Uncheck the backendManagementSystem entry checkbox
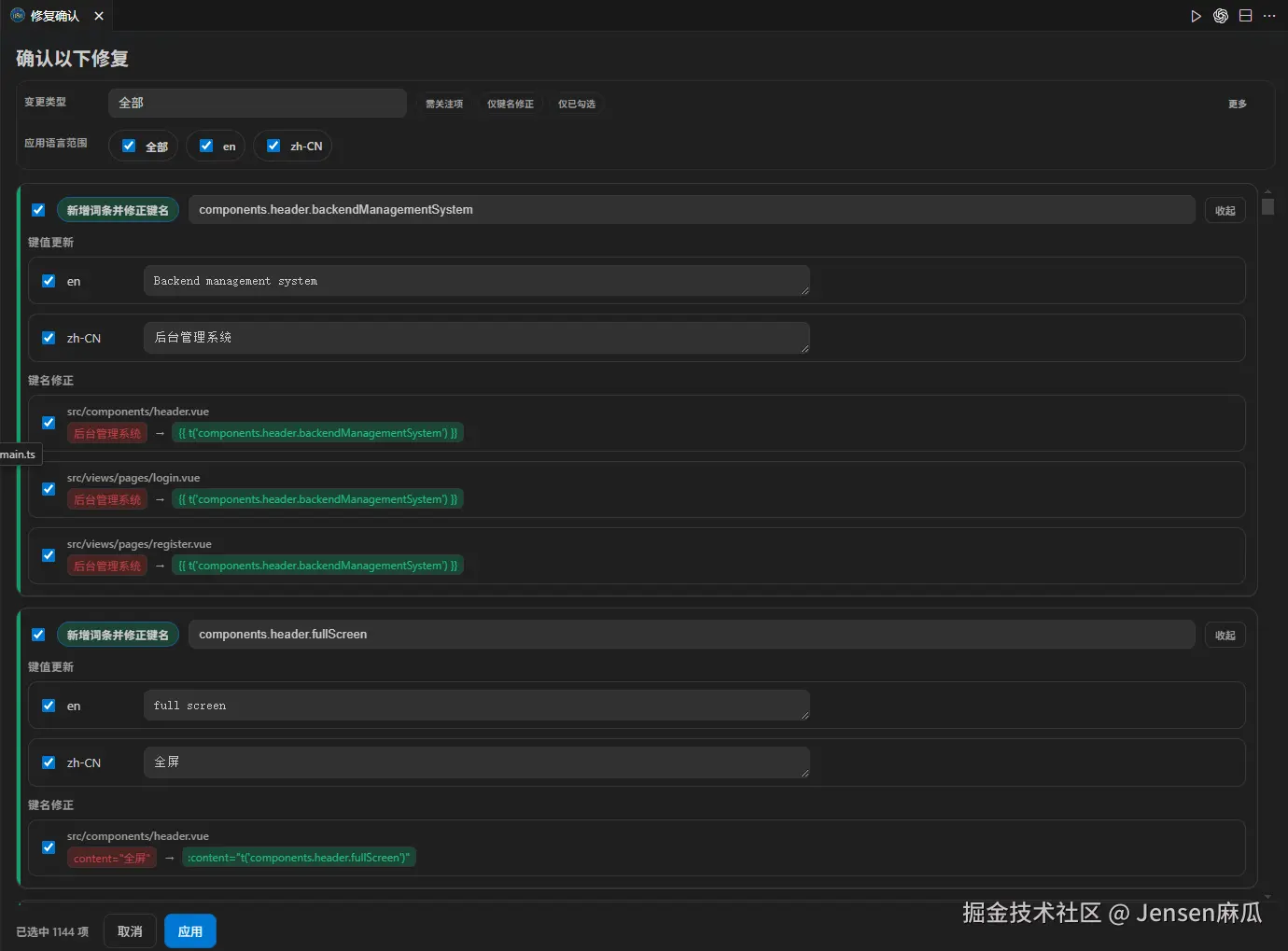The height and width of the screenshot is (951, 1288). coord(38,210)
